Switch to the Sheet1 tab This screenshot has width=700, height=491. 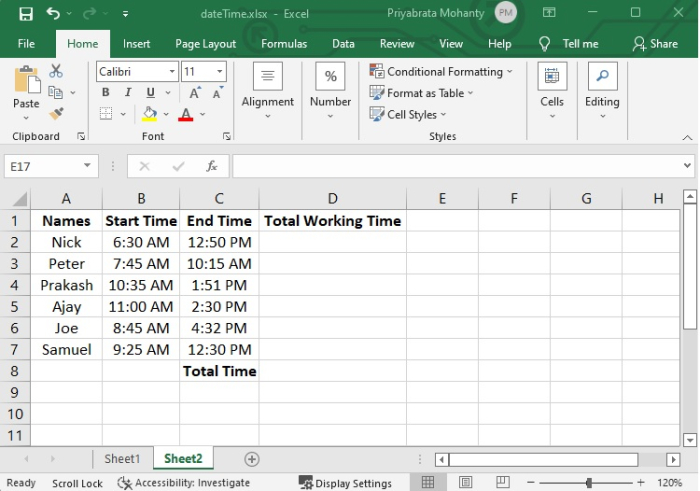pyautogui.click(x=122, y=459)
